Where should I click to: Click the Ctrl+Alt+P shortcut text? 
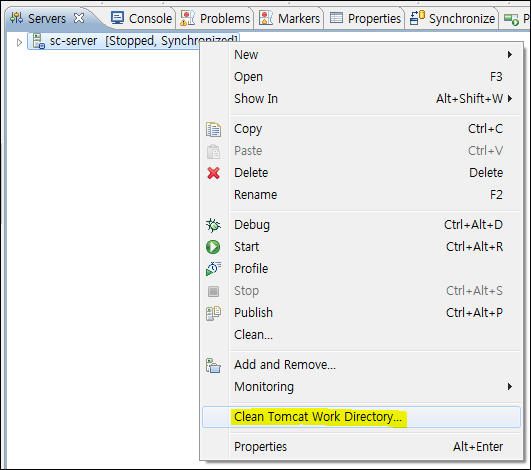[x=474, y=313]
